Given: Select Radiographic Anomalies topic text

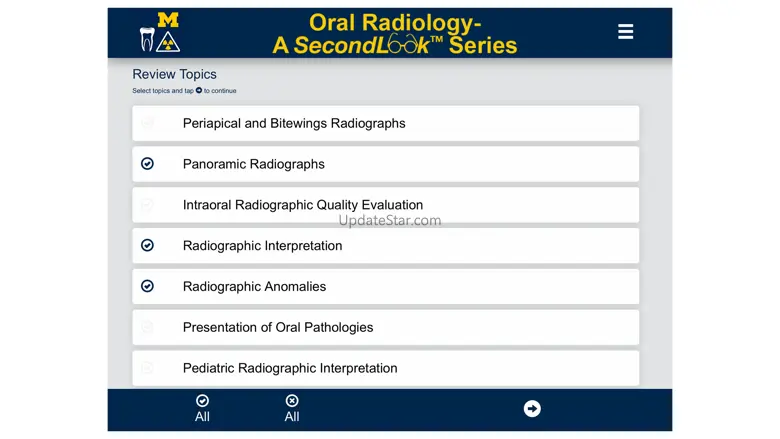Looking at the screenshot, I should (x=255, y=286).
